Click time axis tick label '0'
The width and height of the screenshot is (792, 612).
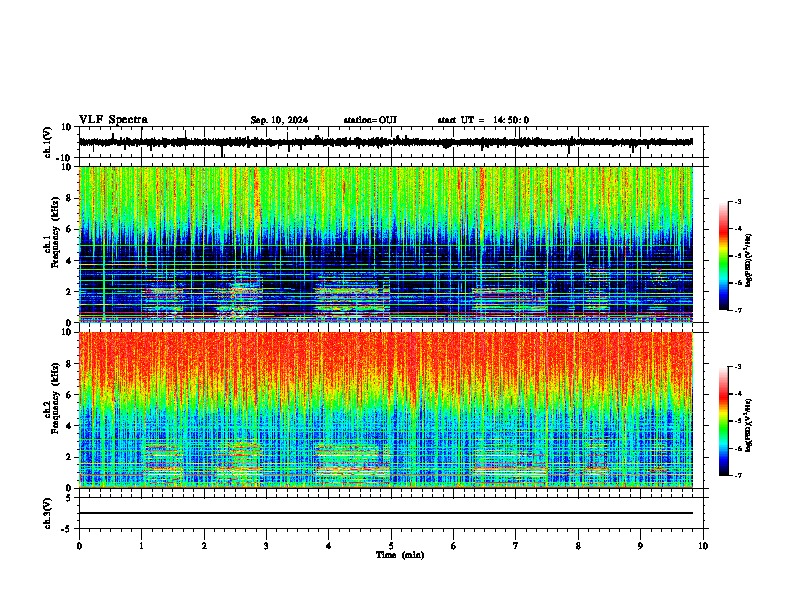(79, 546)
